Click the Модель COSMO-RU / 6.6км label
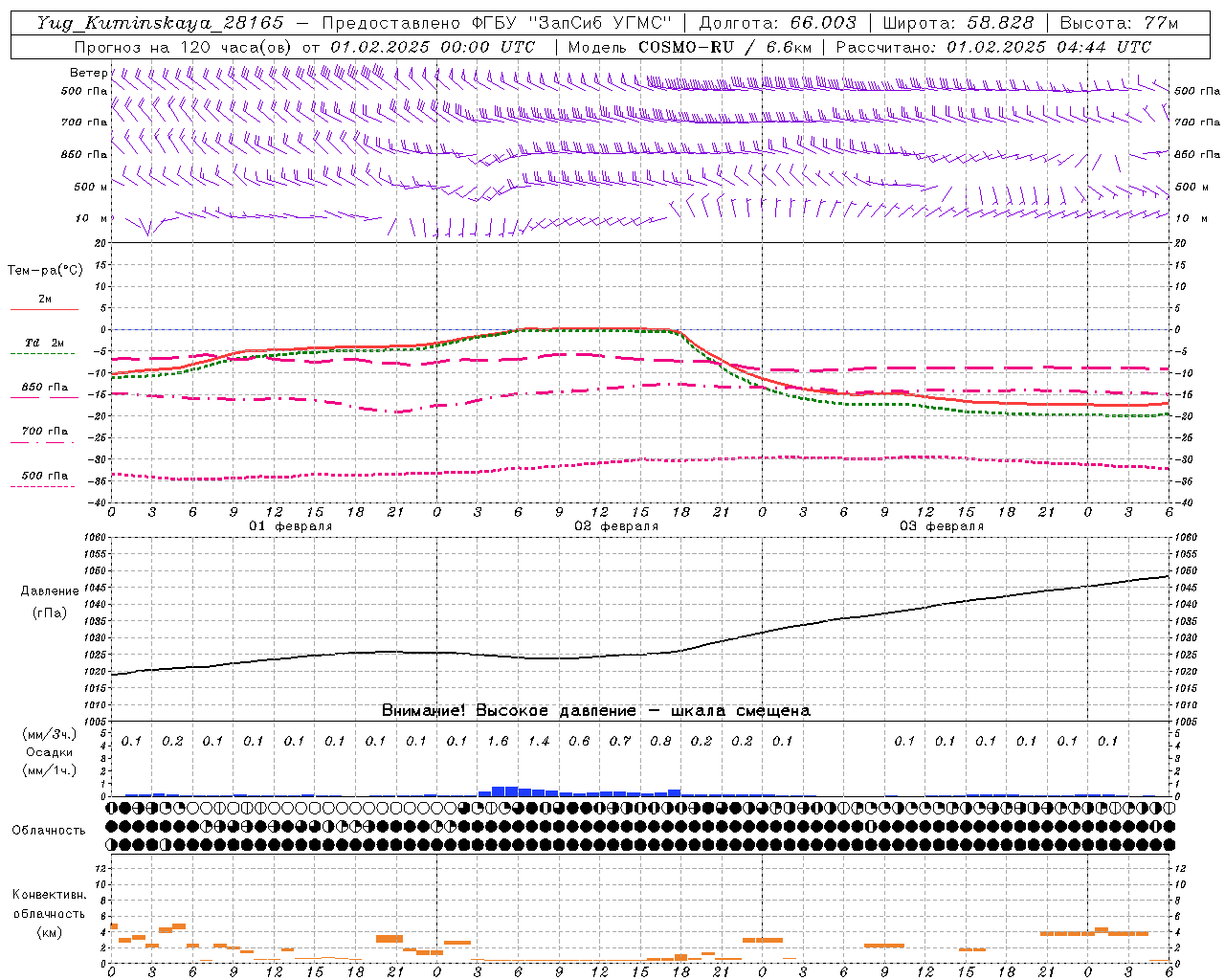This screenshot has width=1225, height=980. pos(689,47)
